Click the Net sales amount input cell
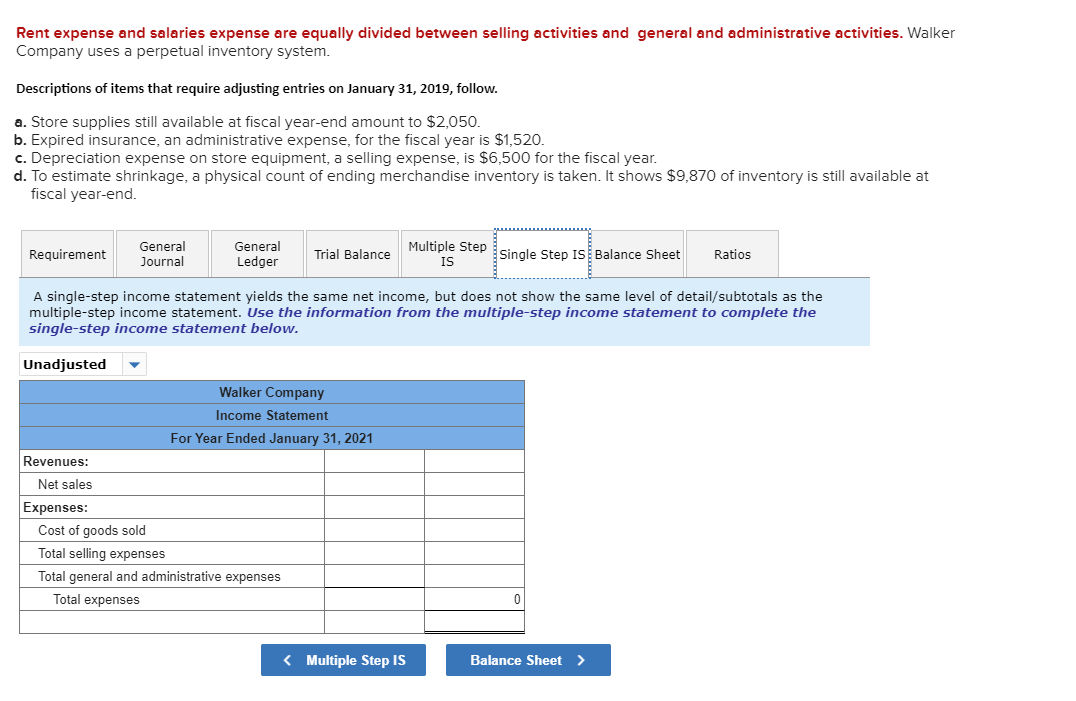Viewport: 1076px width, 701px height. point(374,483)
